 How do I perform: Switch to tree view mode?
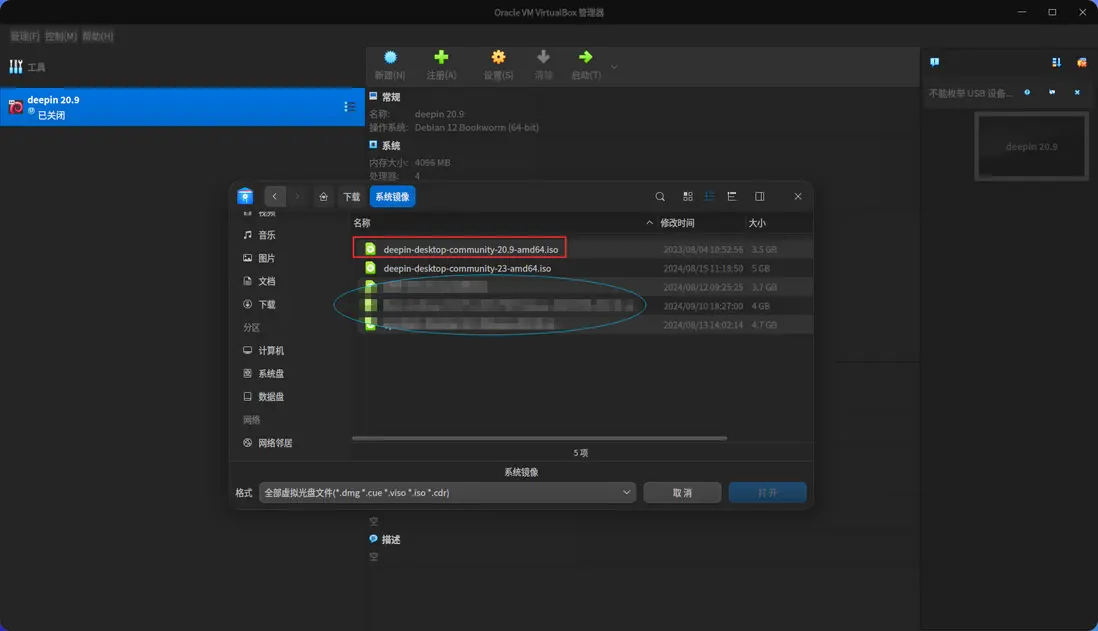click(732, 197)
